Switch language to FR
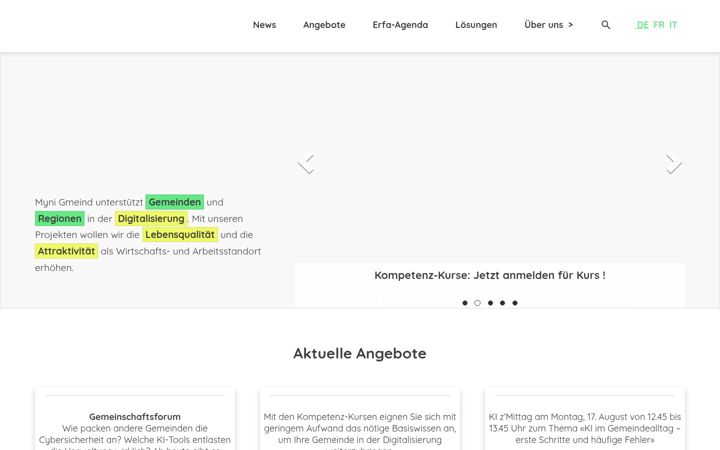Screen dimensions: 720x450 coord(658,25)
